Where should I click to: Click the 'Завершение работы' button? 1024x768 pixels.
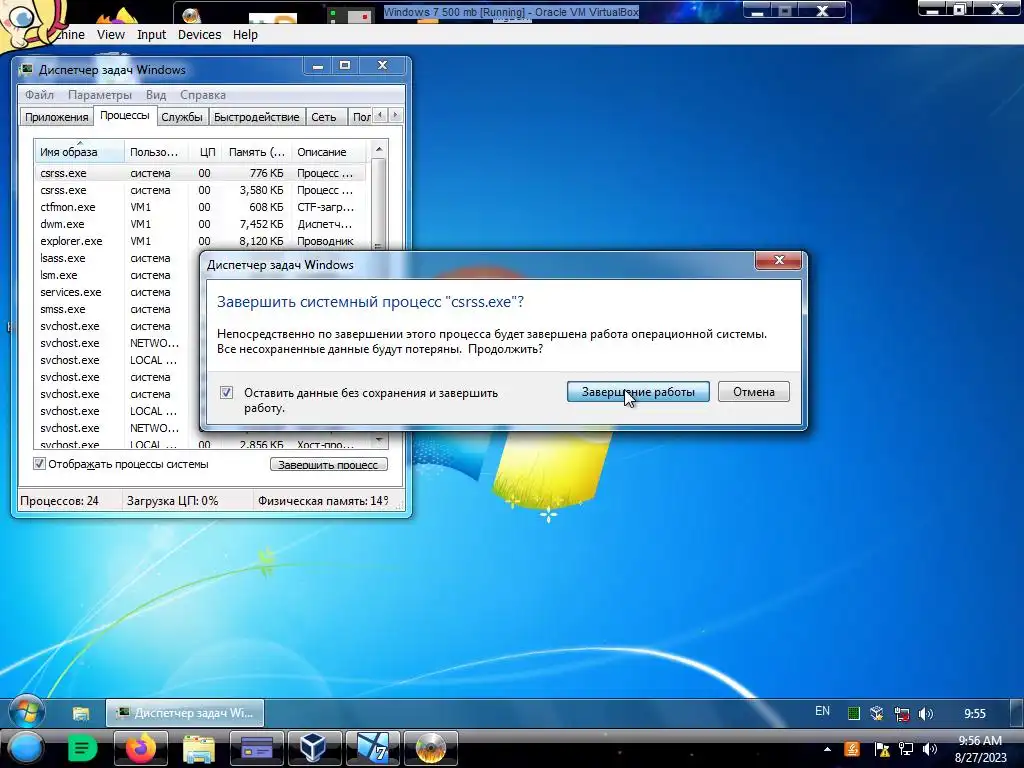pyautogui.click(x=638, y=392)
